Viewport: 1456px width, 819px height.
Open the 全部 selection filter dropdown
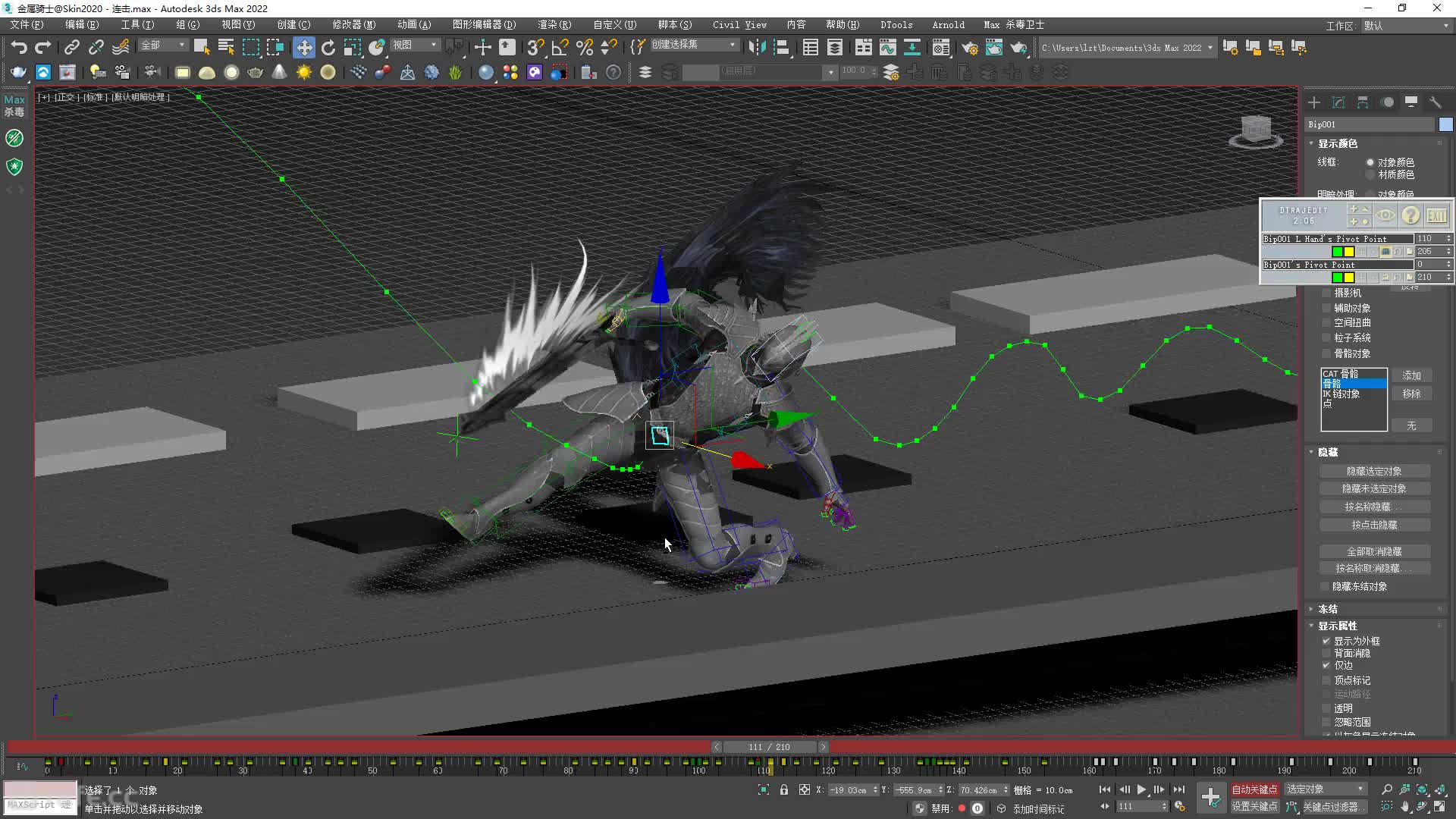pyautogui.click(x=163, y=45)
